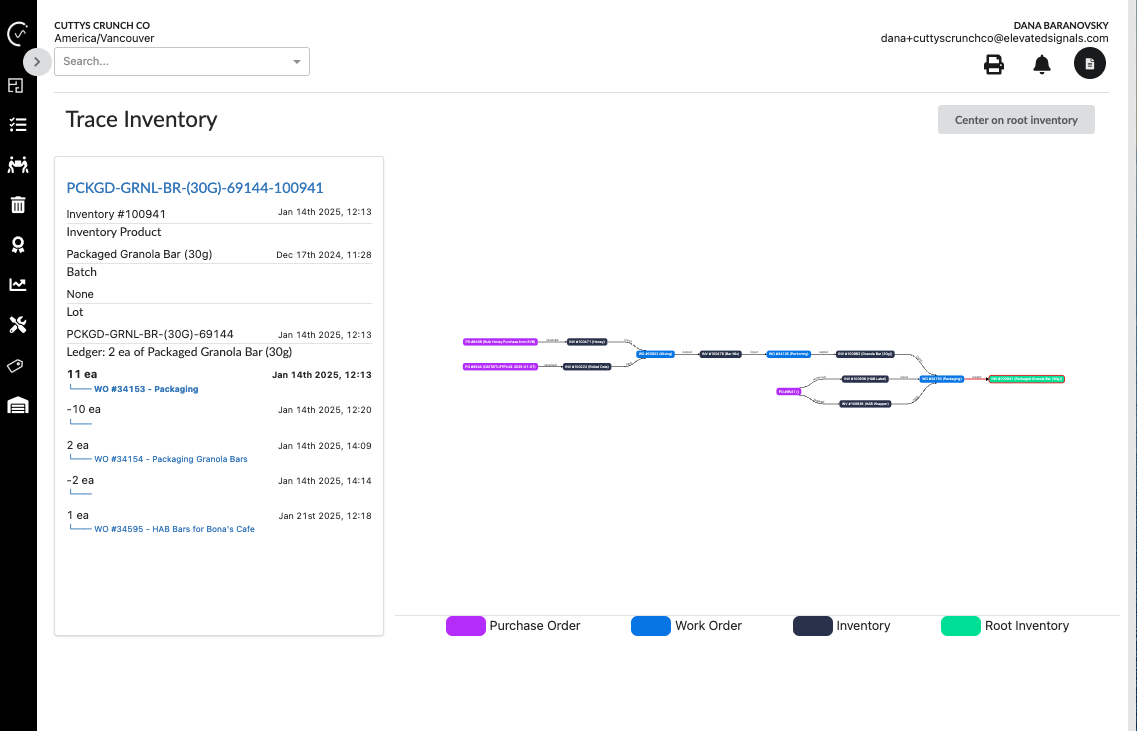Viewport: 1137px width, 731px height.
Task: Click the Center on root inventory button
Action: point(1016,119)
